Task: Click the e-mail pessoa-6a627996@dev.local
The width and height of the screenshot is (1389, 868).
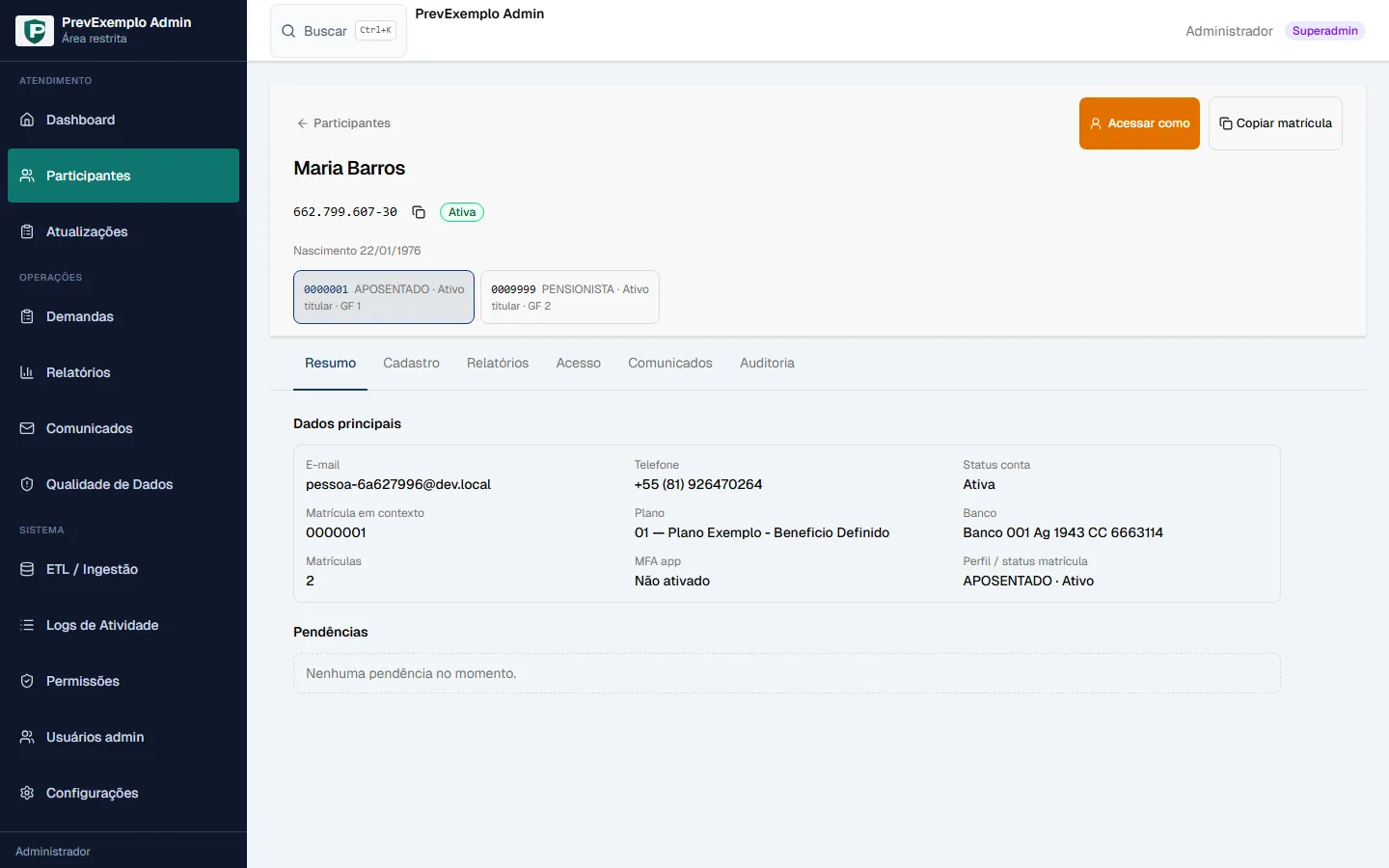Action: click(398, 484)
